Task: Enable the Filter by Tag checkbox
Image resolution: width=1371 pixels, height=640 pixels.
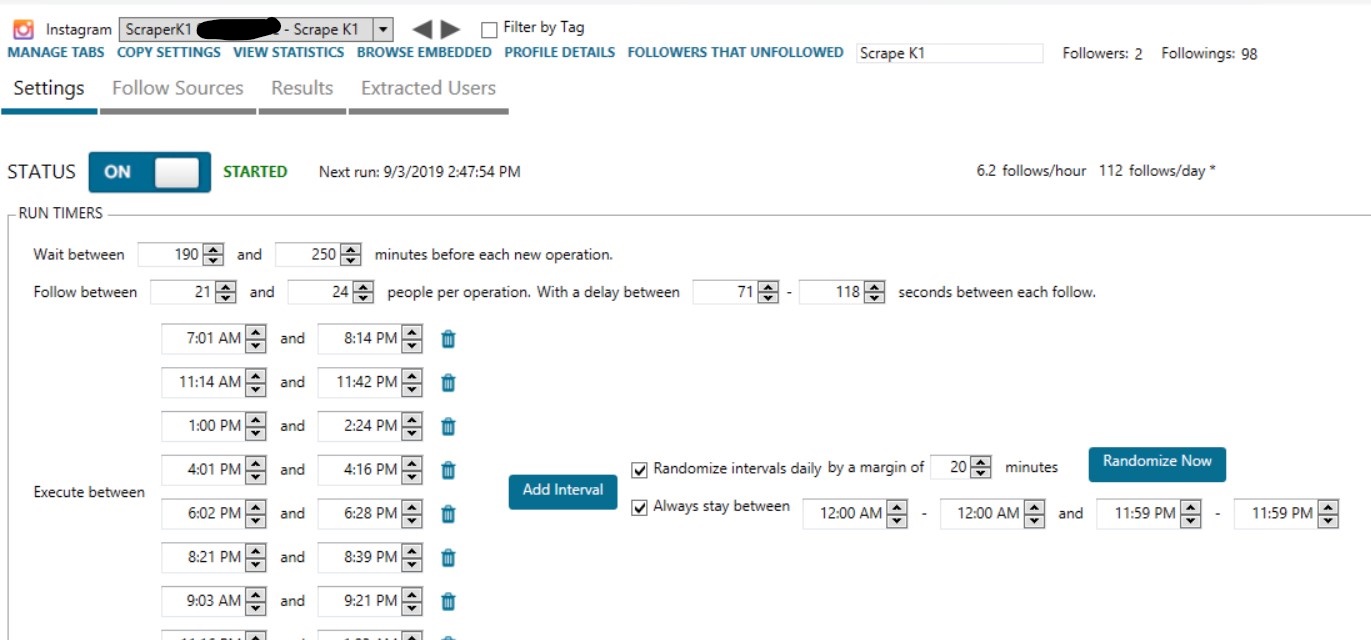Action: click(x=489, y=29)
